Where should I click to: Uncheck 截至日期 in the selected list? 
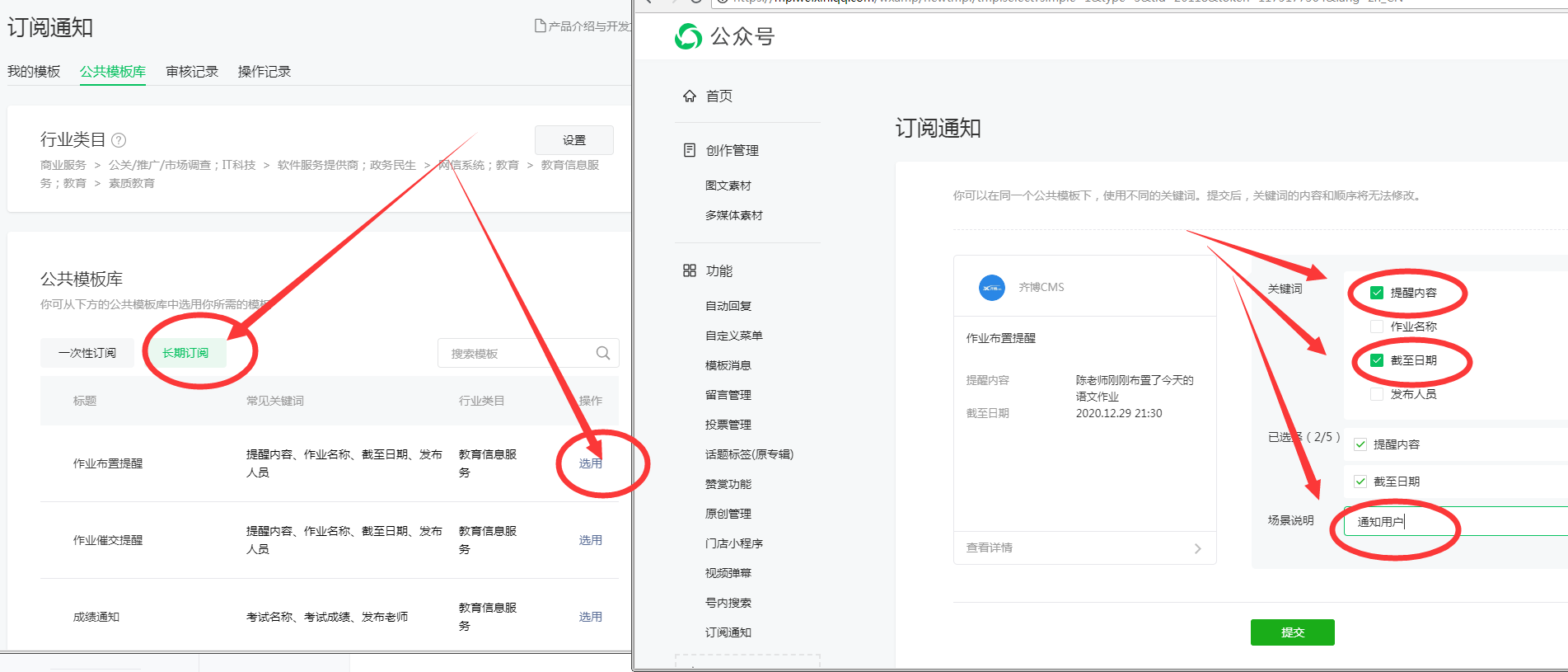1360,482
